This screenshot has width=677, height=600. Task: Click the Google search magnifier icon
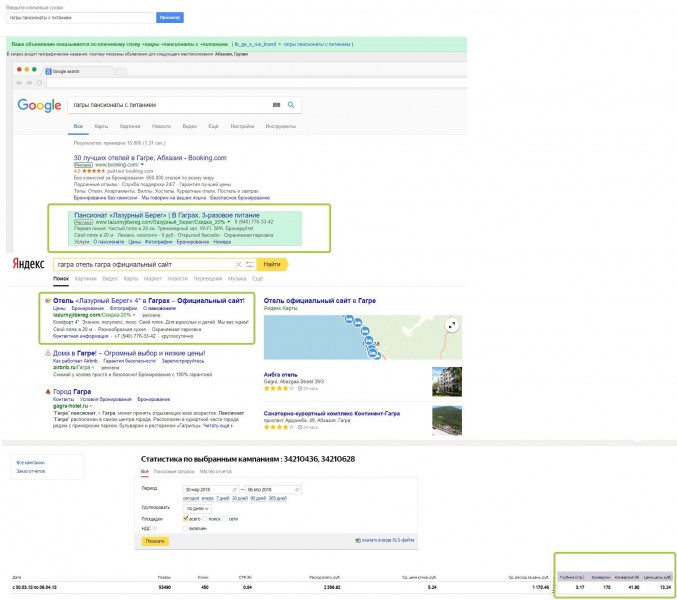(291, 105)
